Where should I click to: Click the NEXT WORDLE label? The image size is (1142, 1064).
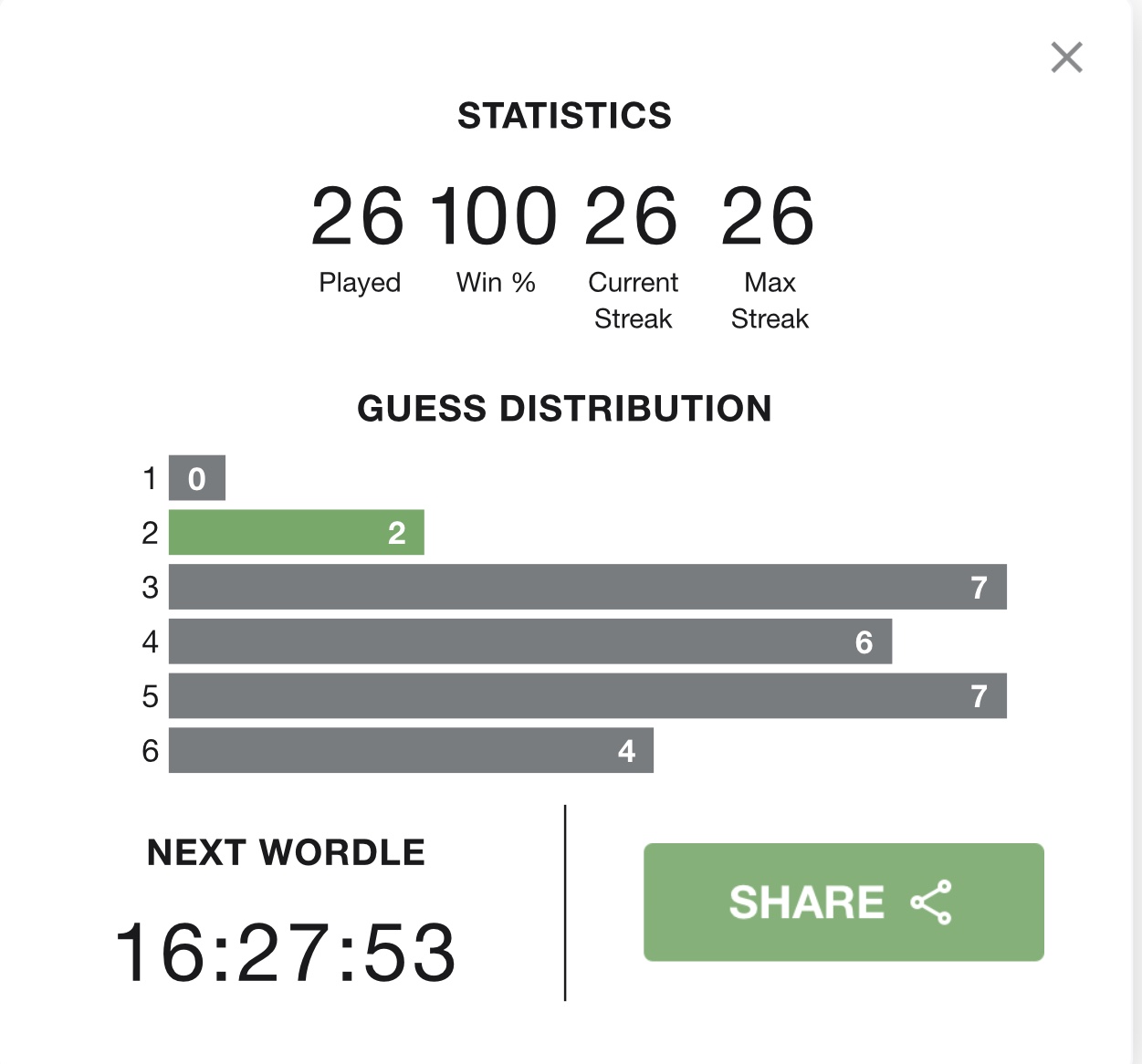click(286, 852)
